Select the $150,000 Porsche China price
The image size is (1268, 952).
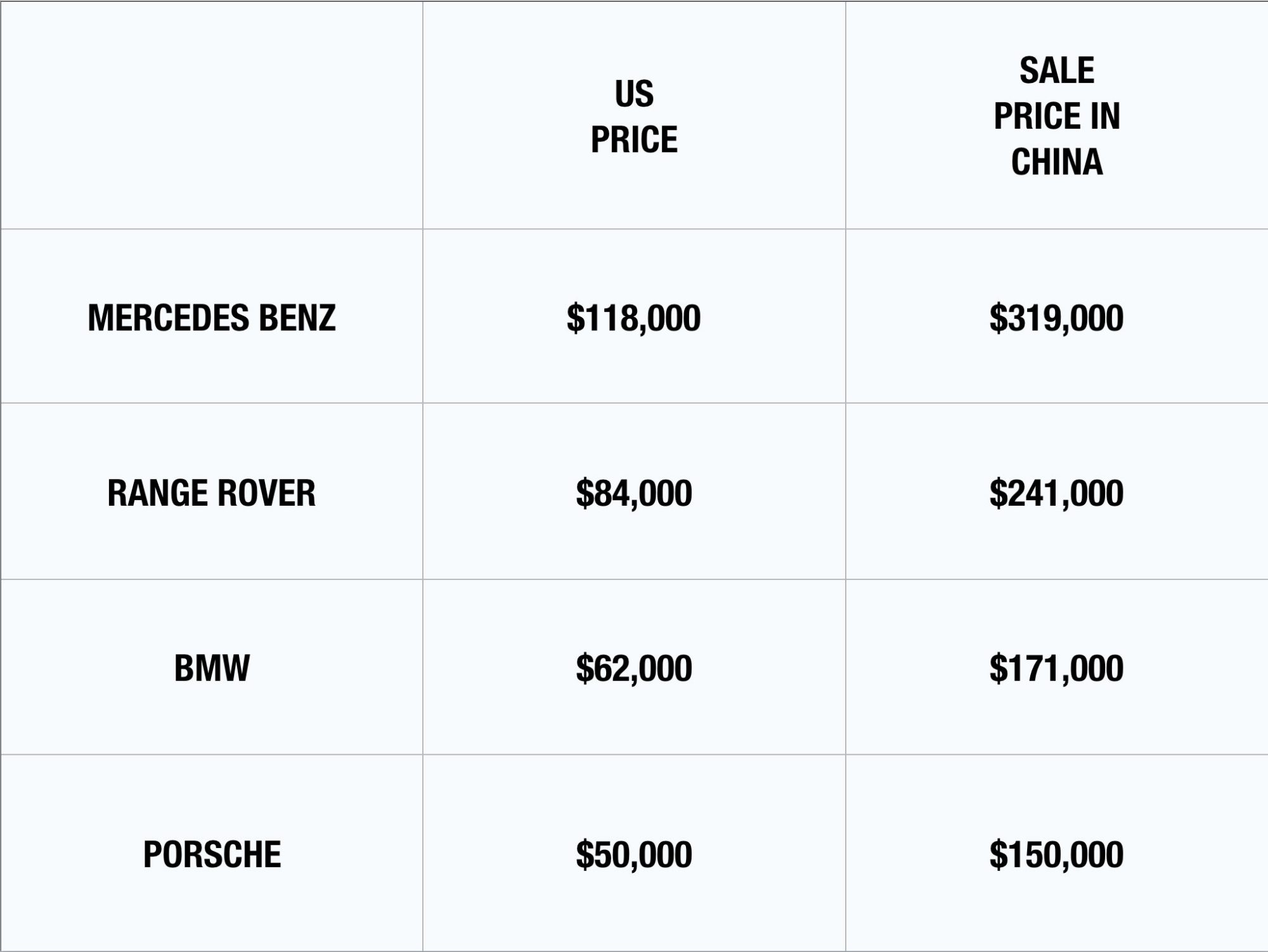(x=1056, y=854)
